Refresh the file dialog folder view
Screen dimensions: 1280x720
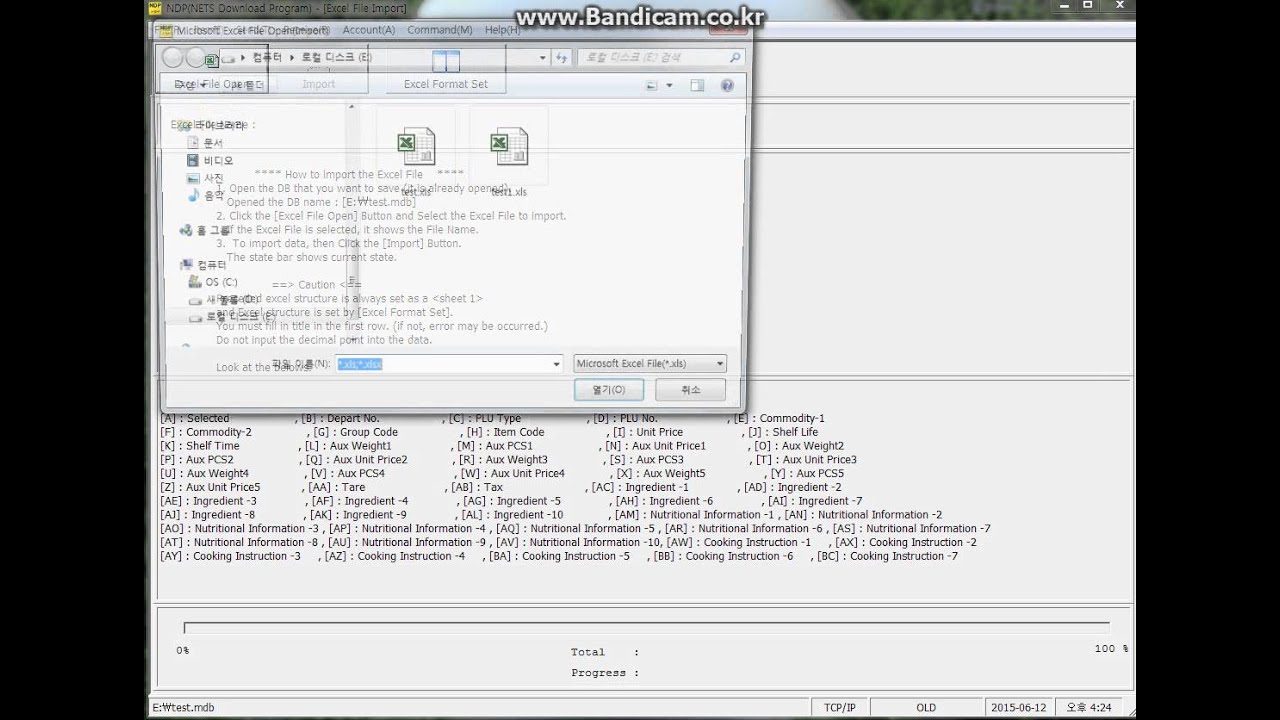tap(562, 58)
